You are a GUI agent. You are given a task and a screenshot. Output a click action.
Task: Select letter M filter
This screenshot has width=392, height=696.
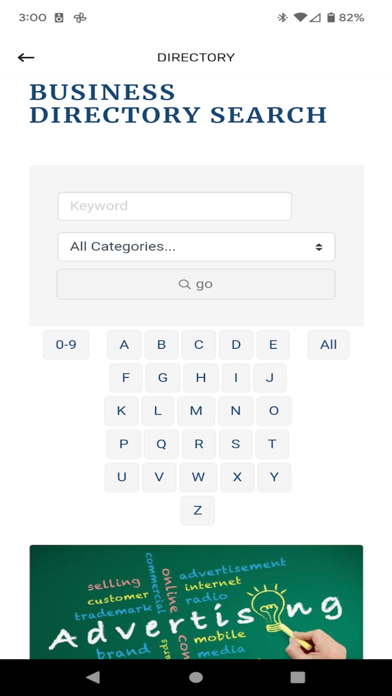pyautogui.click(x=196, y=411)
